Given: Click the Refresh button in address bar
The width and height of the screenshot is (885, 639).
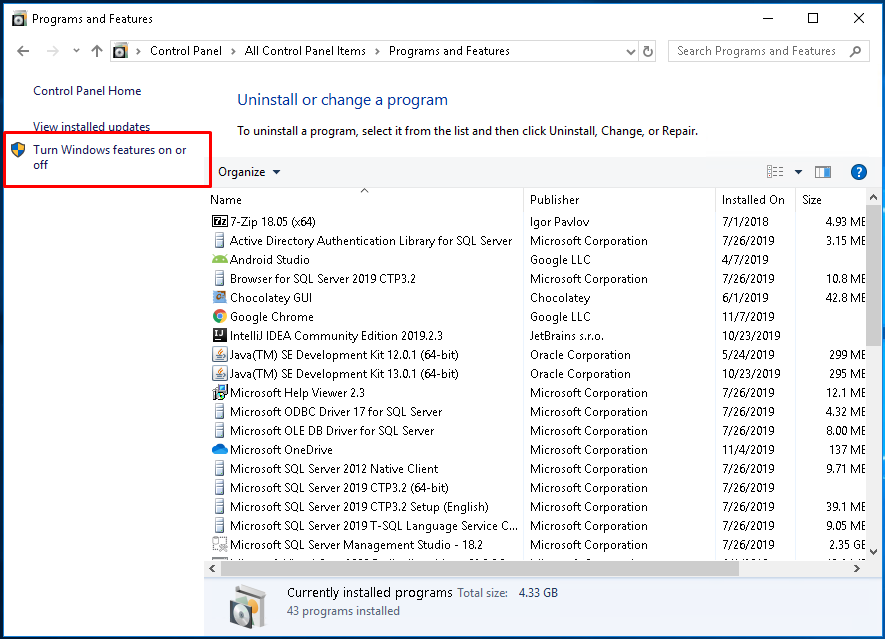Looking at the screenshot, I should pyautogui.click(x=648, y=51).
